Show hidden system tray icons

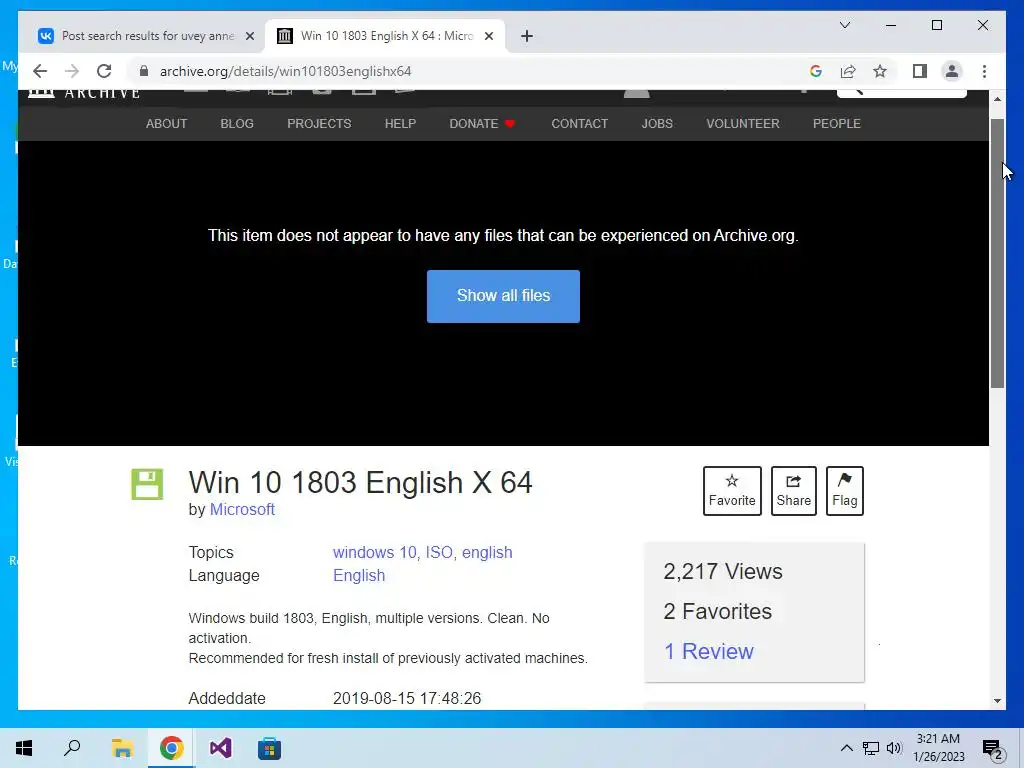(846, 748)
